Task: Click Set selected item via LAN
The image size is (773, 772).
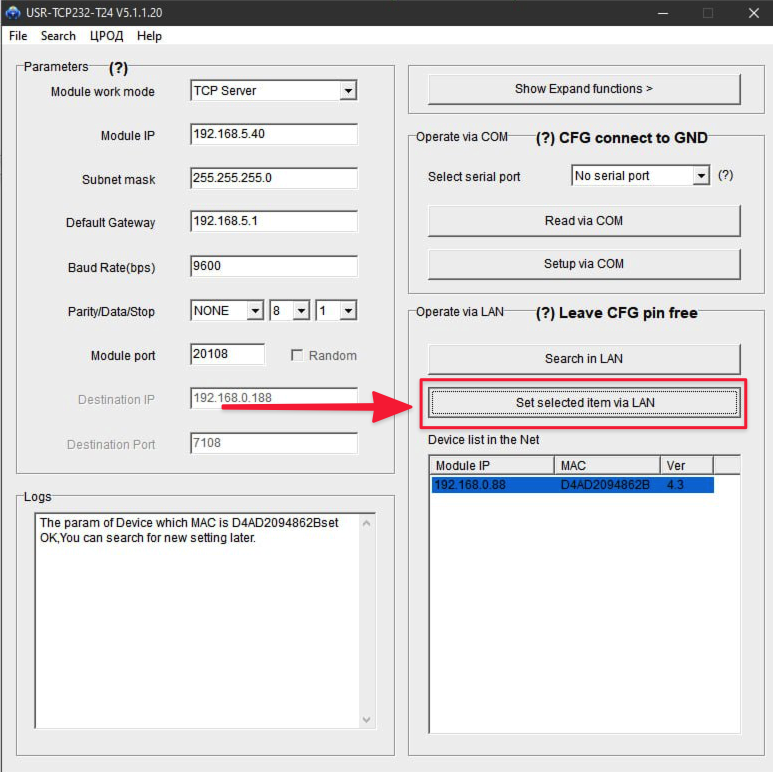Action: (x=584, y=402)
